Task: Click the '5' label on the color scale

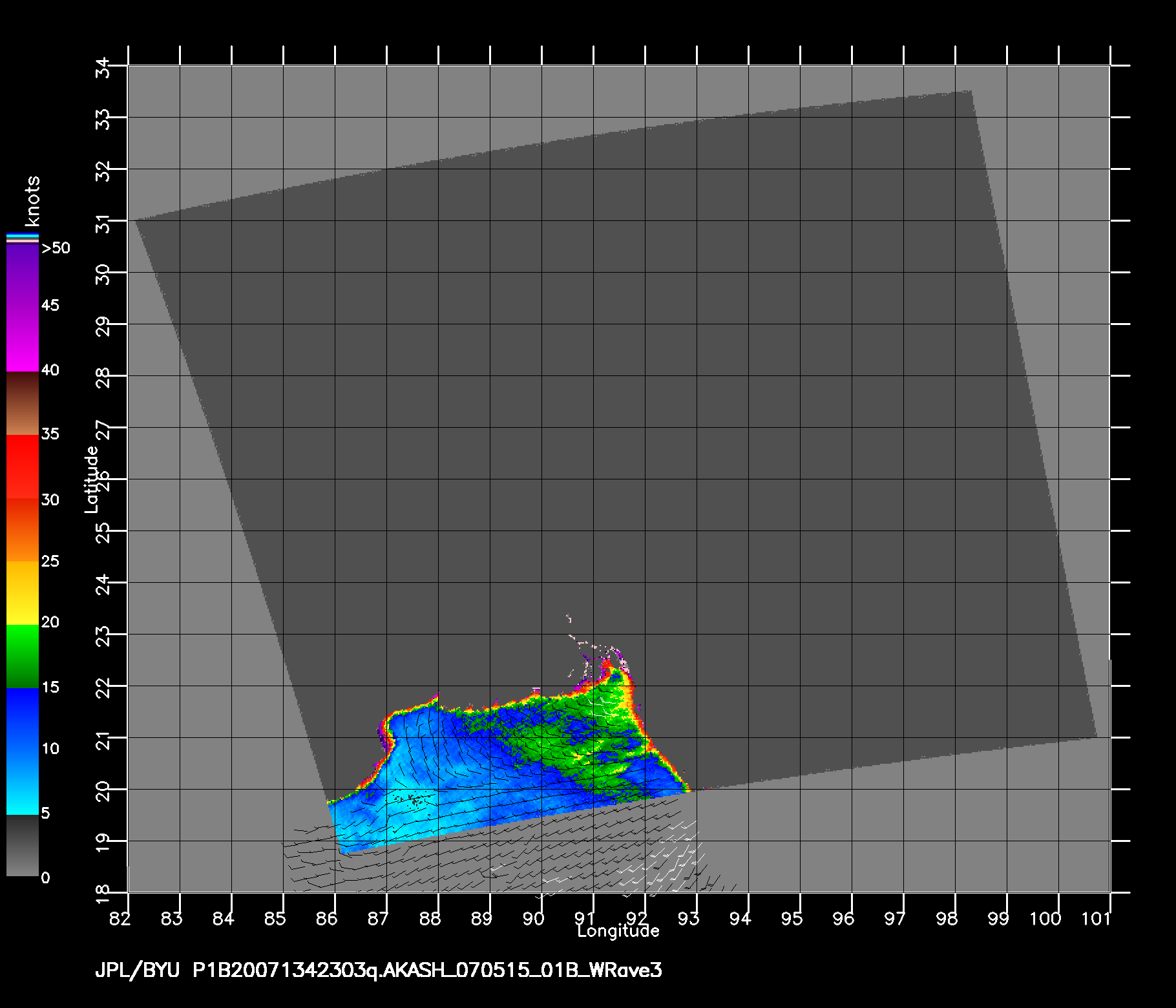Action: (x=45, y=813)
